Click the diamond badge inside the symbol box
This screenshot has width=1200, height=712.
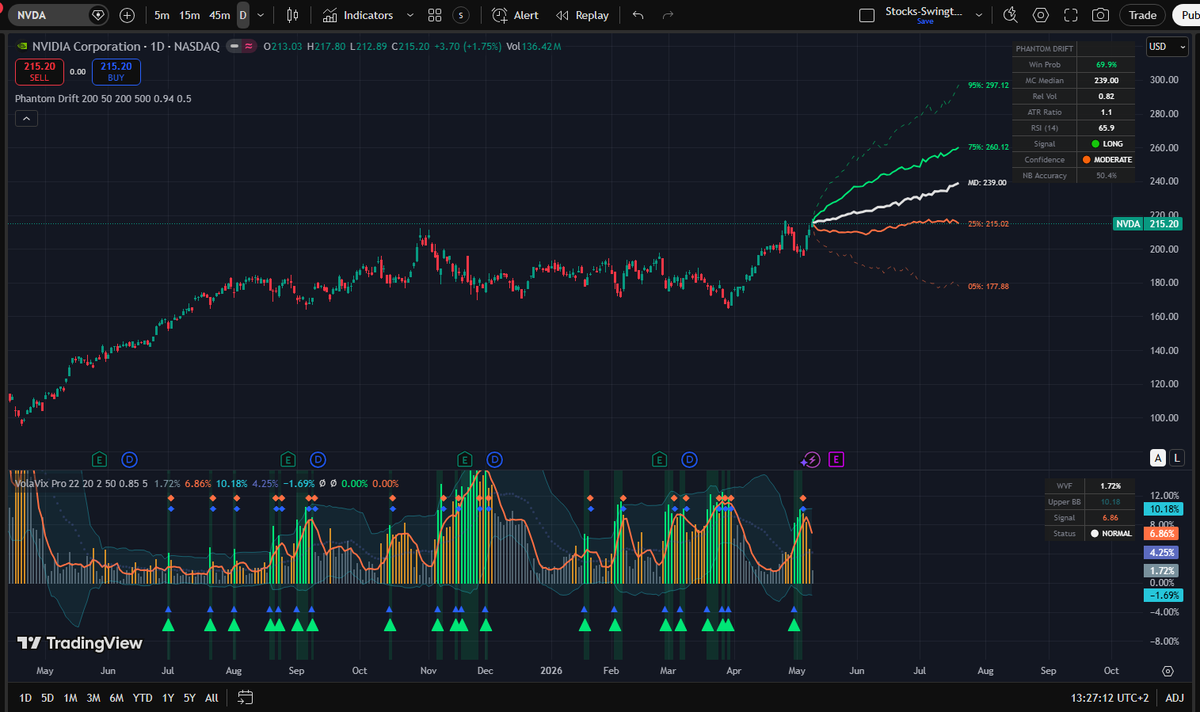coord(97,15)
